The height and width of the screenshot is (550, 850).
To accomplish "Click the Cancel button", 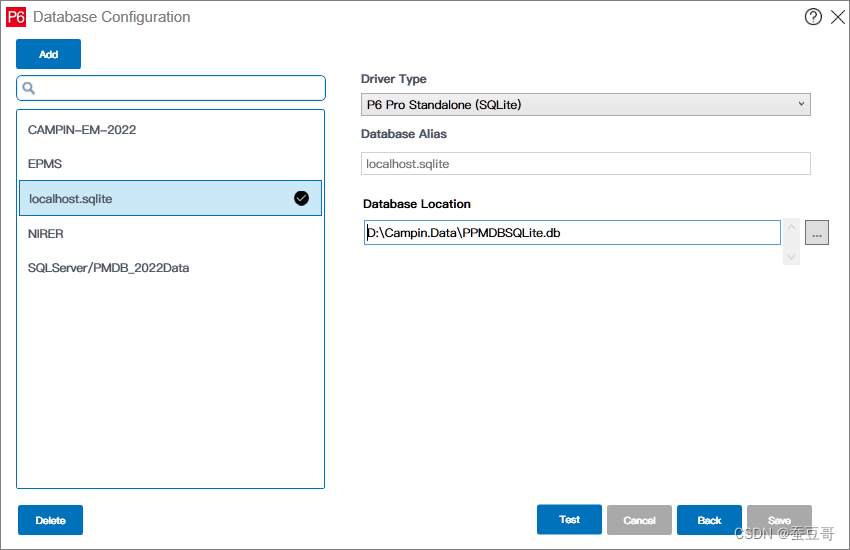I will pos(639,520).
